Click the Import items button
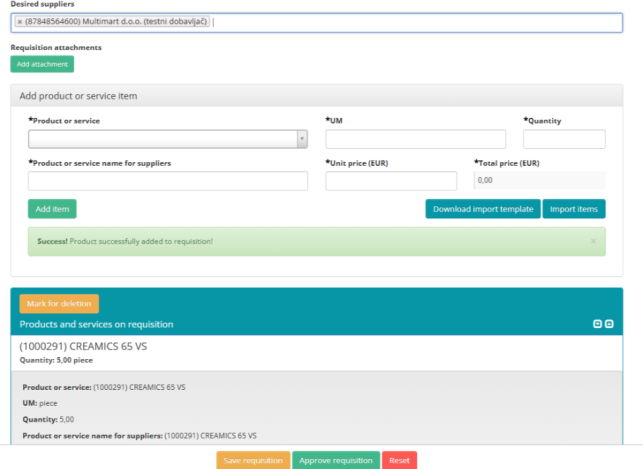 574,209
